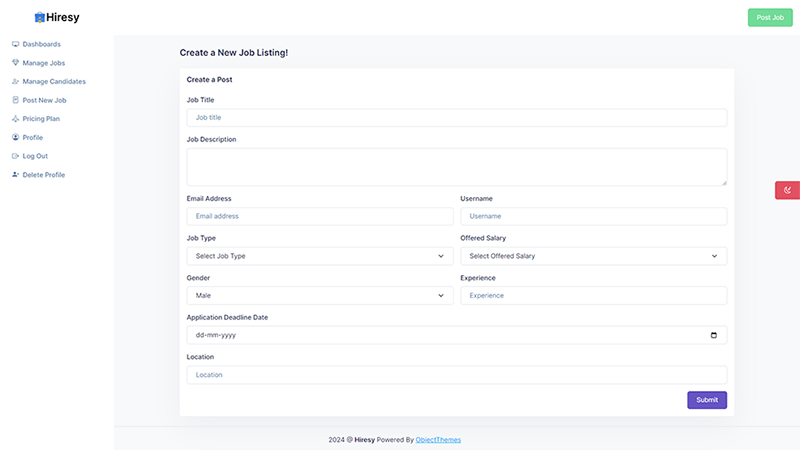Open the Select Offered Salary dropdown

click(x=593, y=256)
